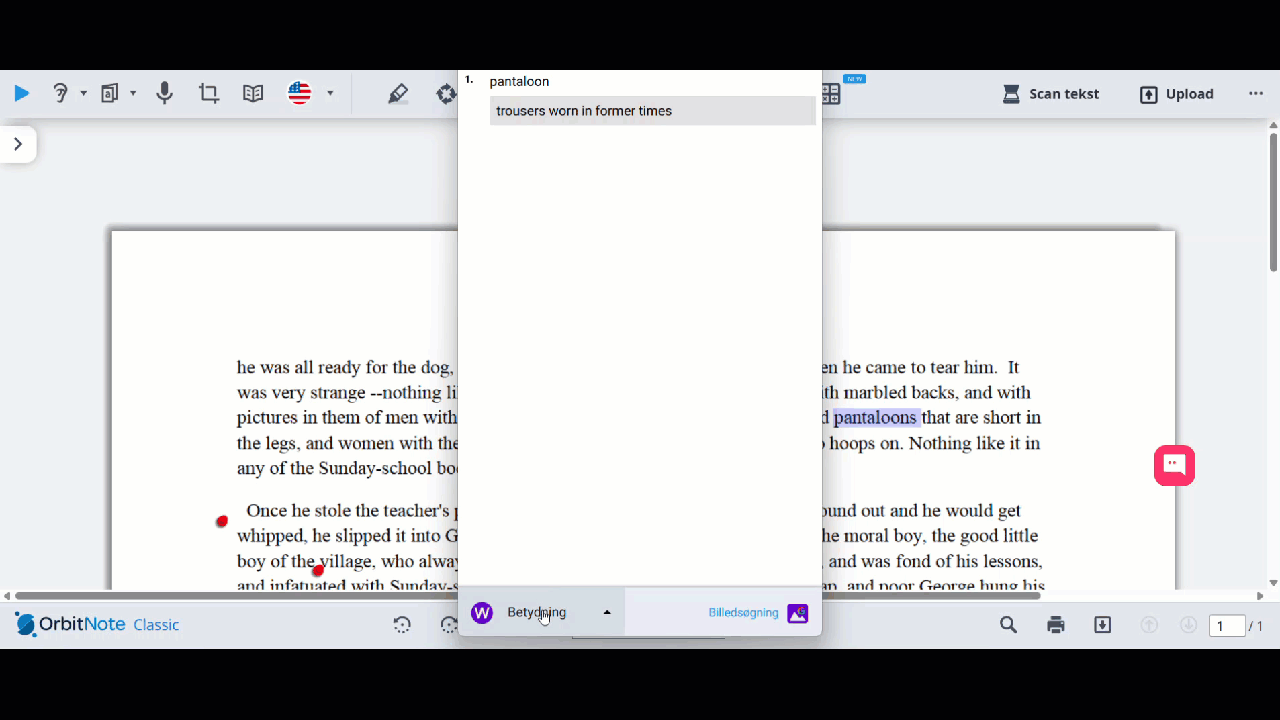The height and width of the screenshot is (720, 1280).
Task: Click the highlighted word 'pantaloons' in document
Action: 875,418
